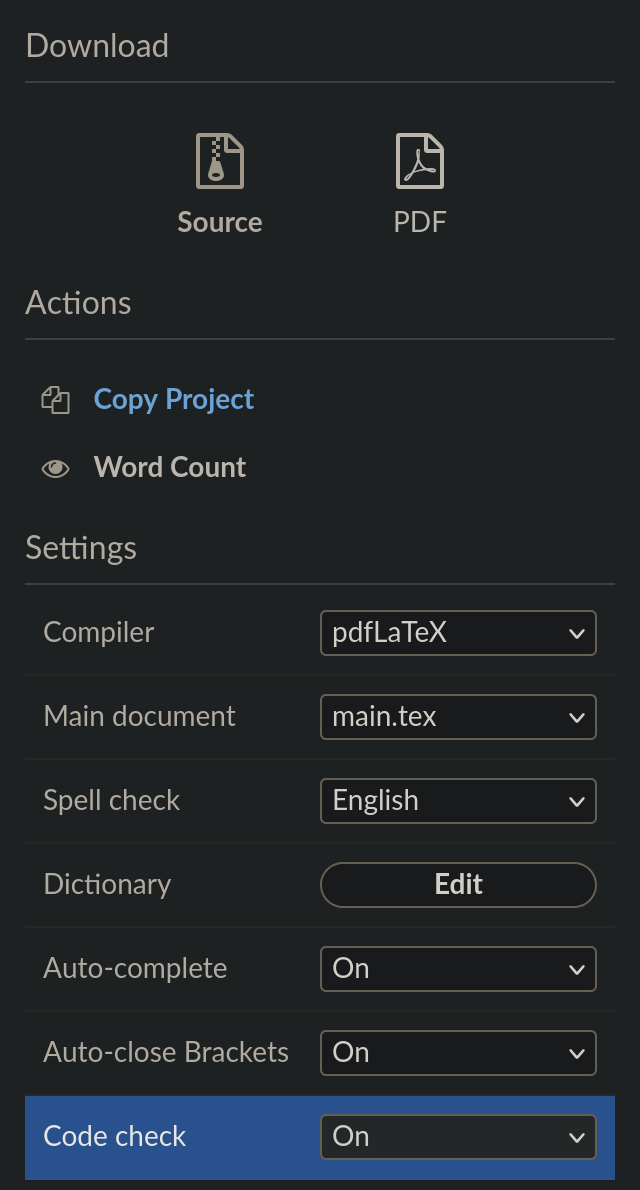Toggle the Code check On setting

457,1137
